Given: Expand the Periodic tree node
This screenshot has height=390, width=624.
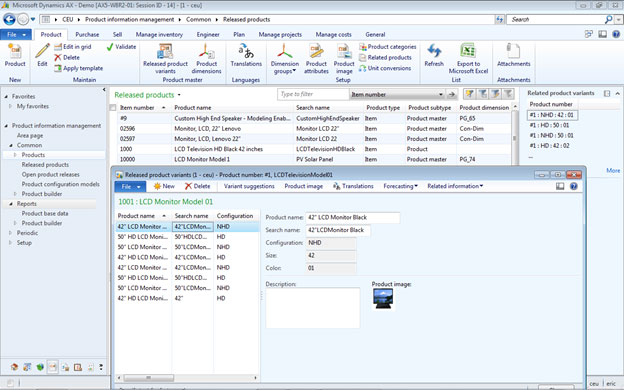Looking at the screenshot, I should pyautogui.click(x=11, y=233).
